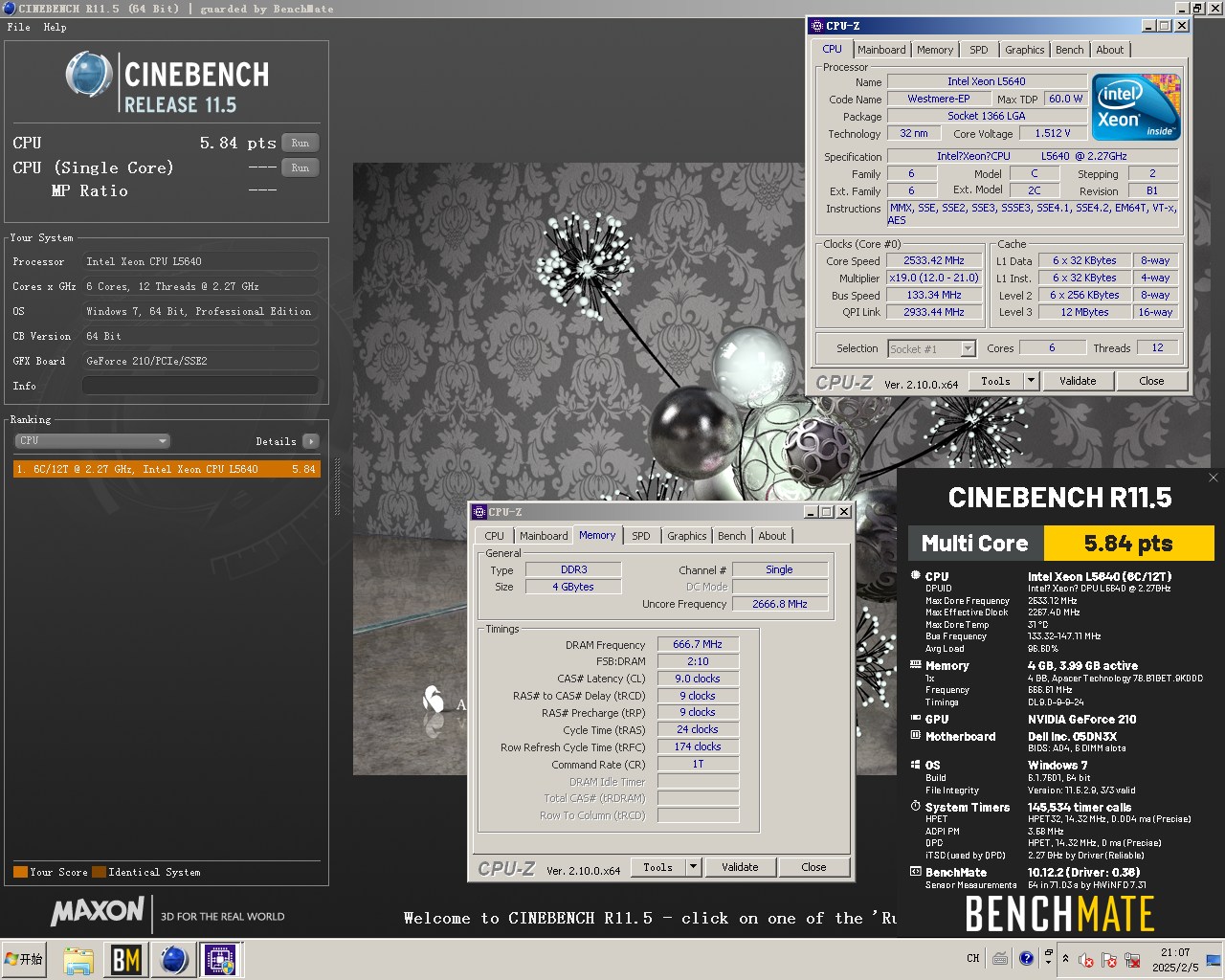Run the CPU multi-core benchmark
The height and width of the screenshot is (980, 1225).
coord(301,143)
